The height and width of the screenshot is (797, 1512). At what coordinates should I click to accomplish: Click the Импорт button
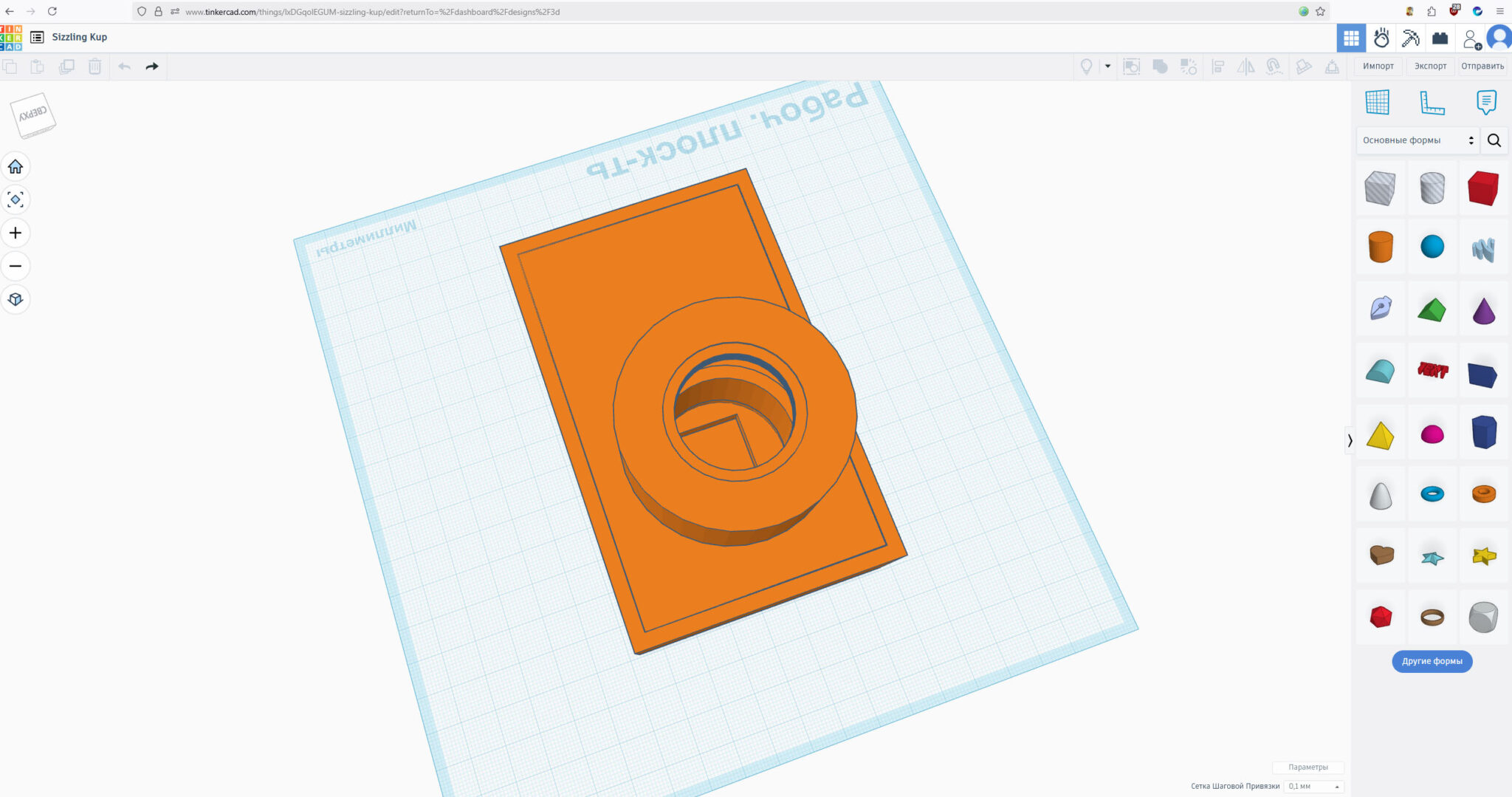pos(1378,66)
